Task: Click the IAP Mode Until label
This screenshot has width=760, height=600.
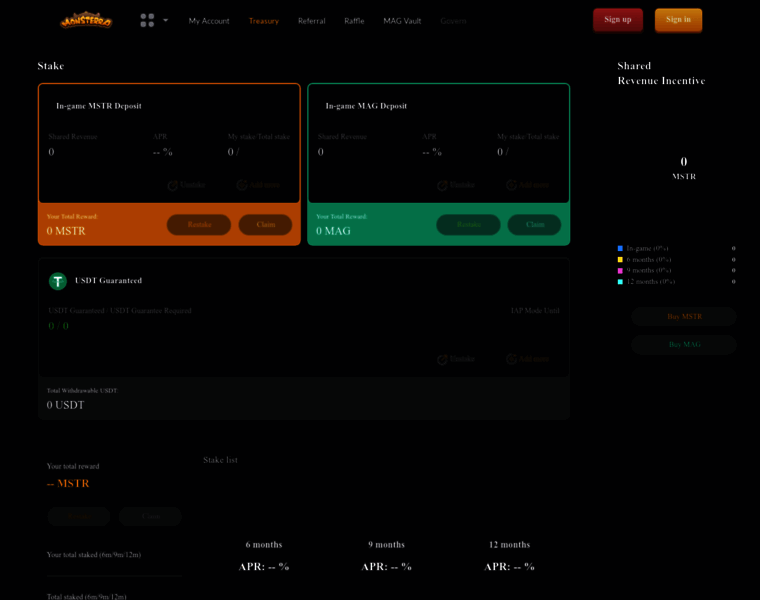Action: (535, 311)
